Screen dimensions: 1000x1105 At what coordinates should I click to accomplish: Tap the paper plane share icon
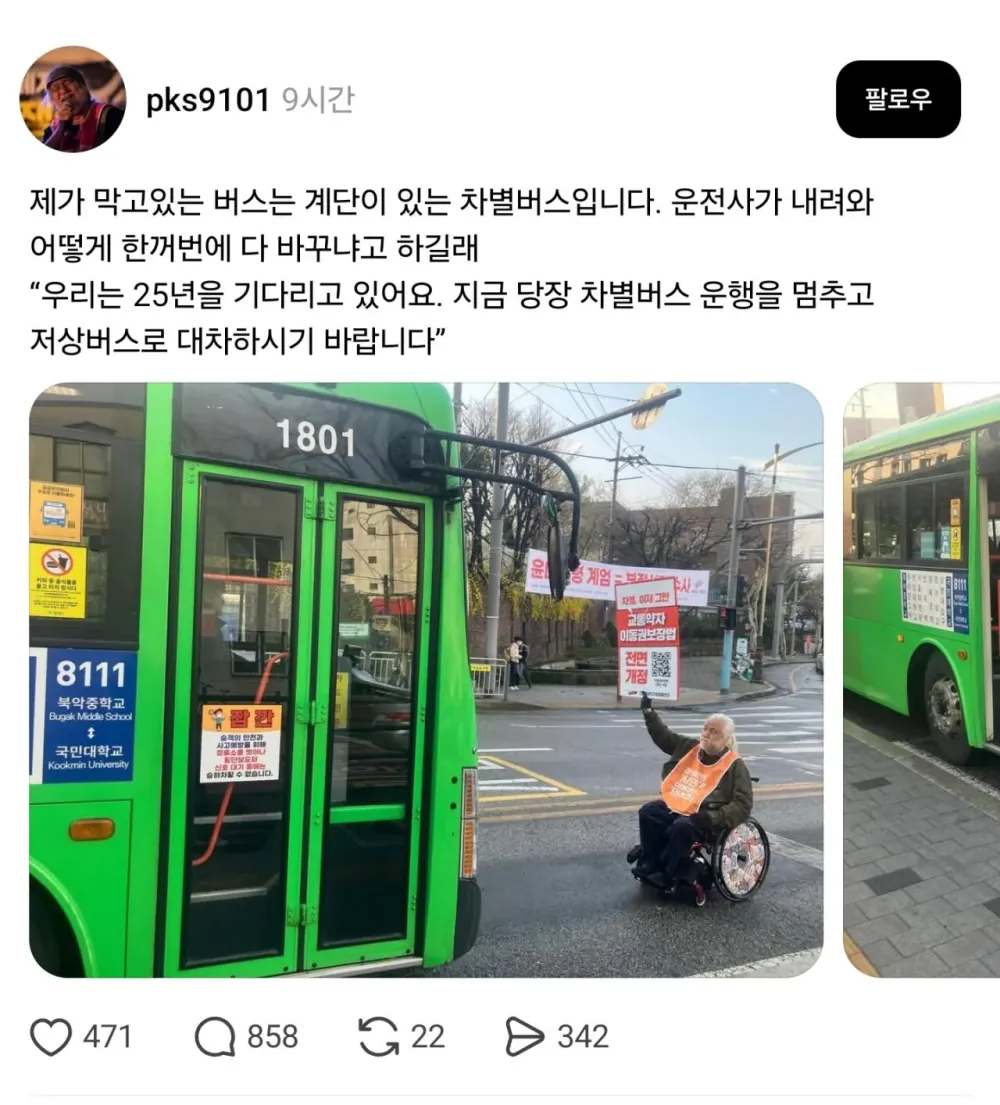[x=525, y=1037]
